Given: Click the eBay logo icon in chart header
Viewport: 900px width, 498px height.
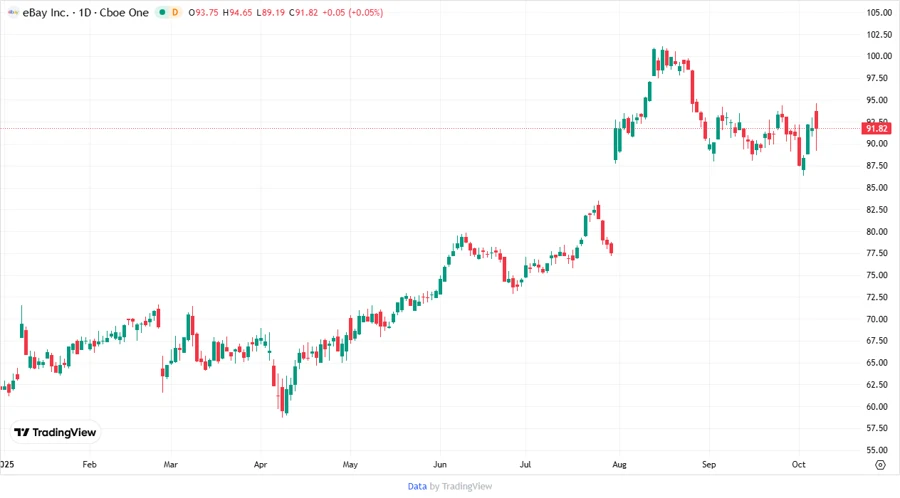Looking at the screenshot, I should (12, 12).
